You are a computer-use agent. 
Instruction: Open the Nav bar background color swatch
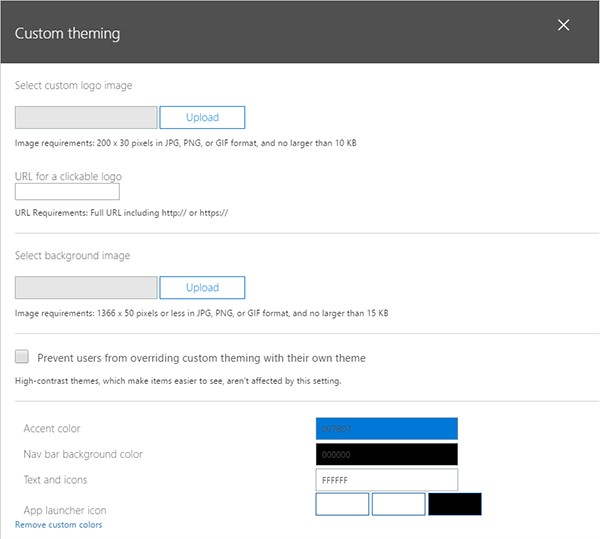click(386, 454)
